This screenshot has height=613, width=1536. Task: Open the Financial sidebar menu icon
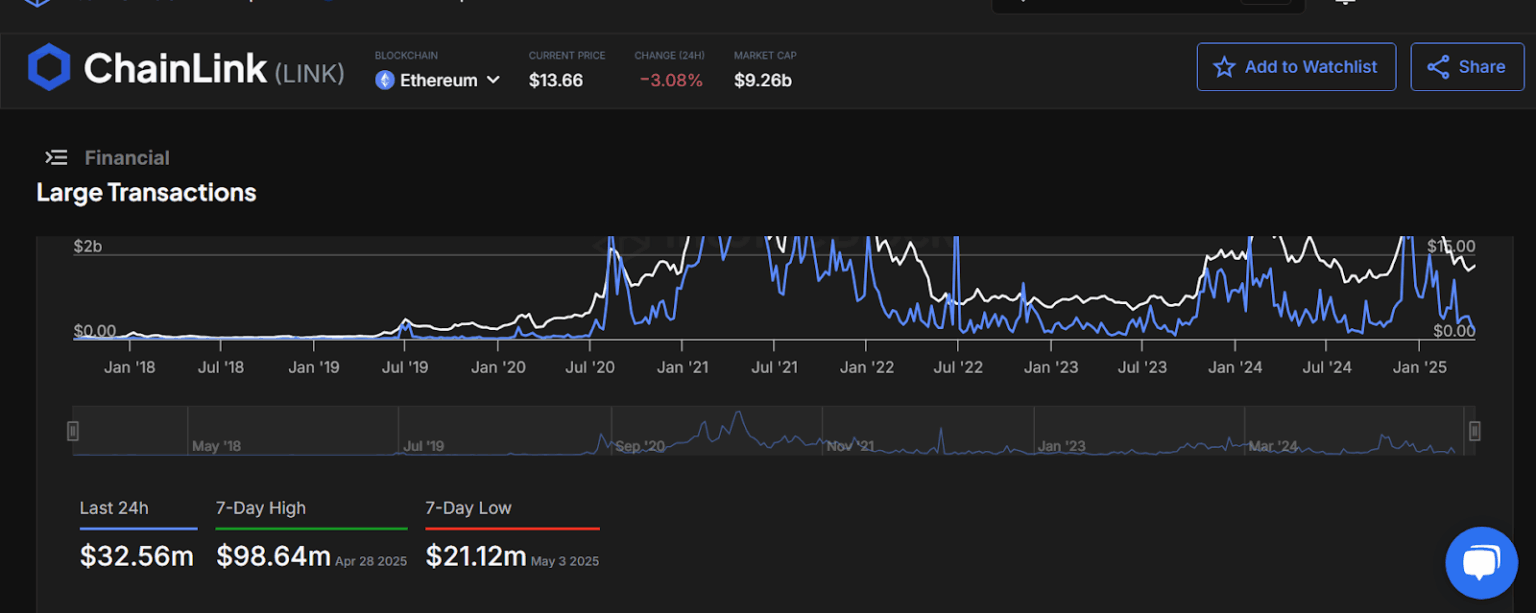click(56, 158)
